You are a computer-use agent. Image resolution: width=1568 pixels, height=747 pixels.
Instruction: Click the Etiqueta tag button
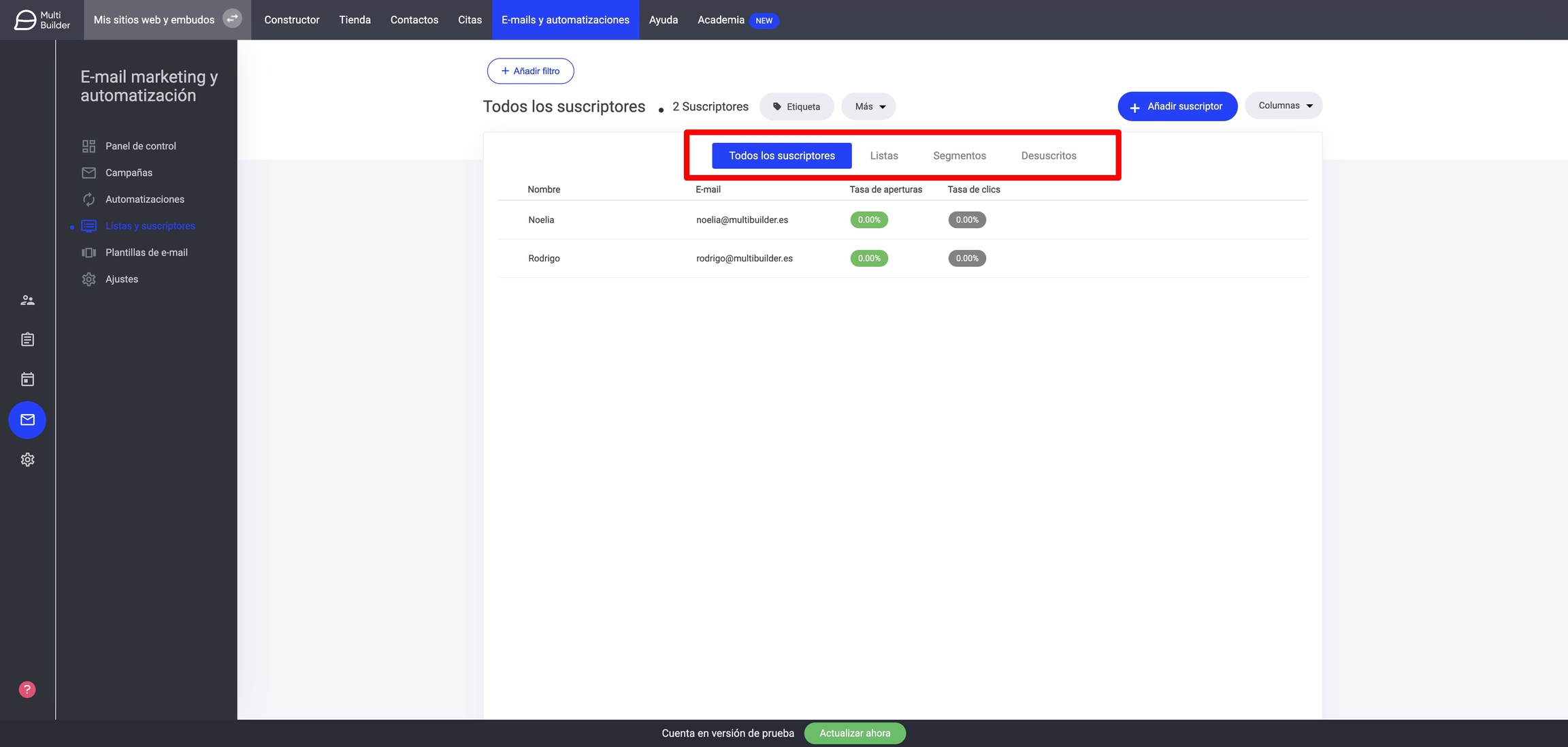[x=796, y=107]
